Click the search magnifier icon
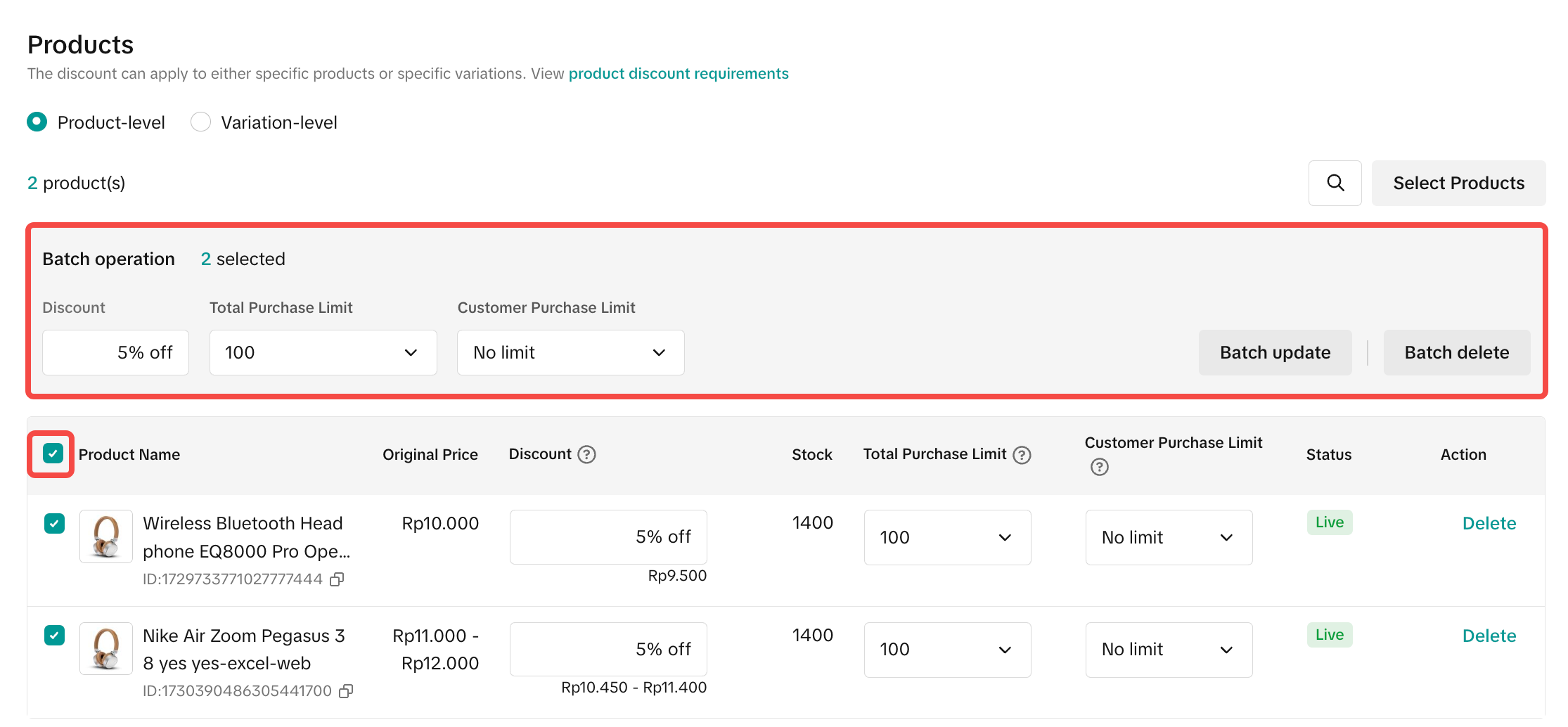 1335,183
